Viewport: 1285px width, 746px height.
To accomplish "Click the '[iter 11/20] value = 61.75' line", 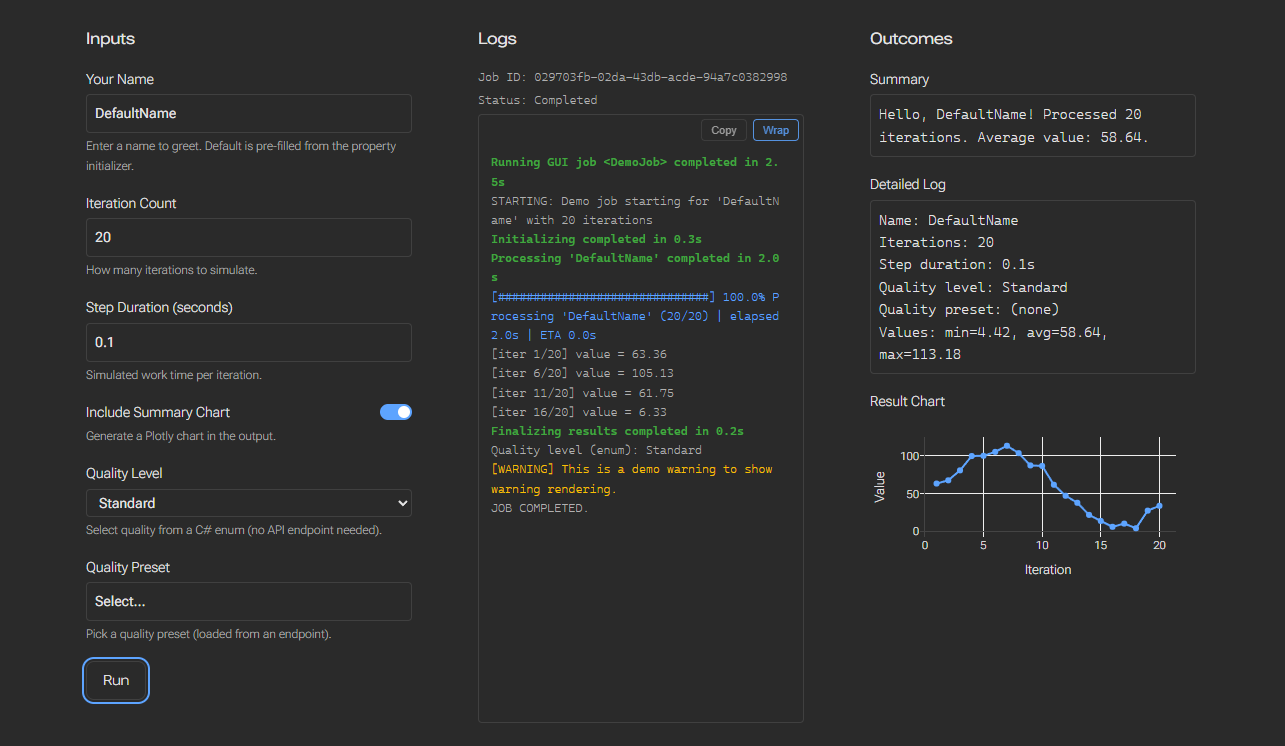I will tap(582, 393).
